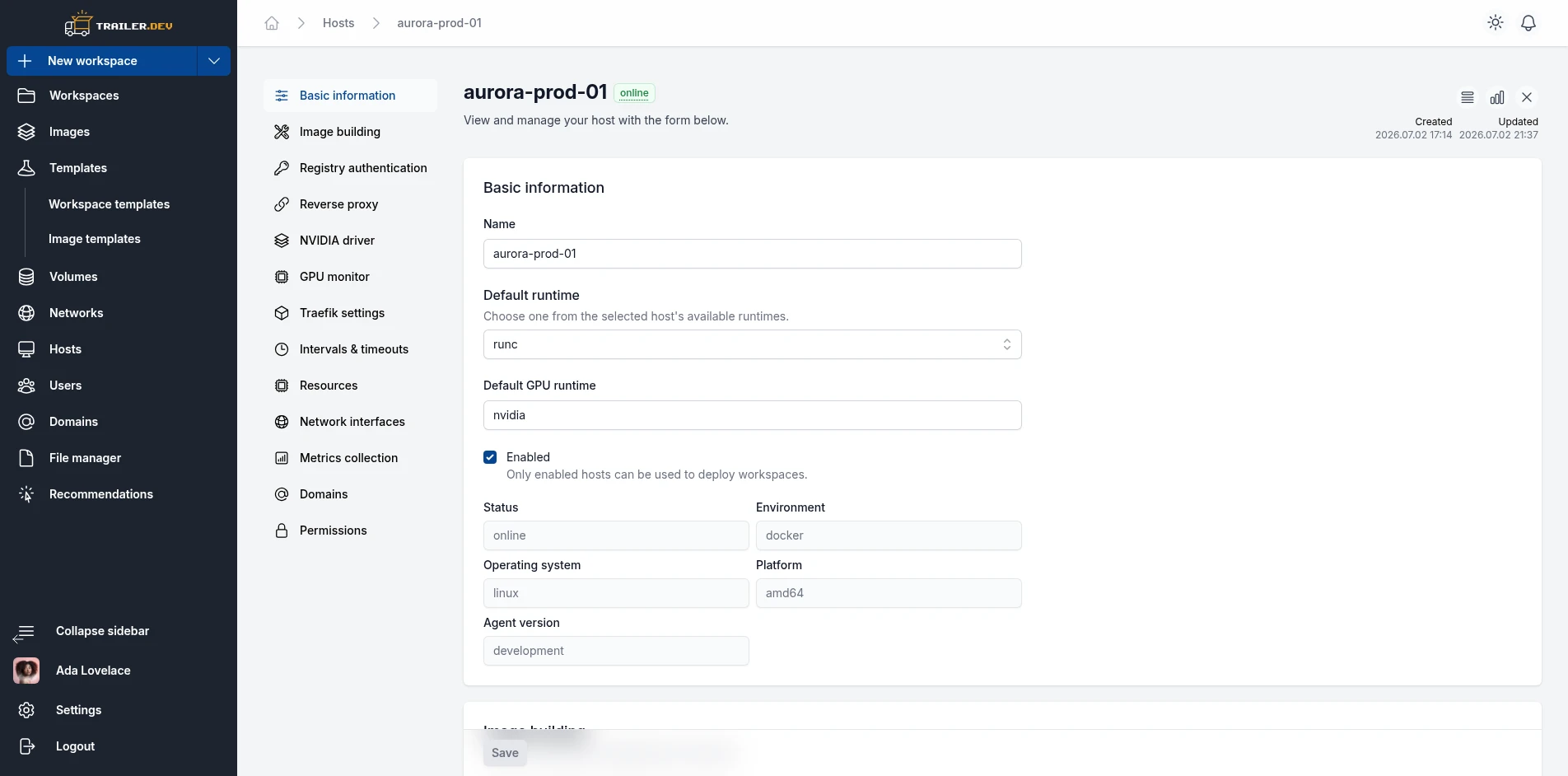This screenshot has height=776, width=1568.
Task: Click the Platform field amd64
Action: click(x=889, y=593)
